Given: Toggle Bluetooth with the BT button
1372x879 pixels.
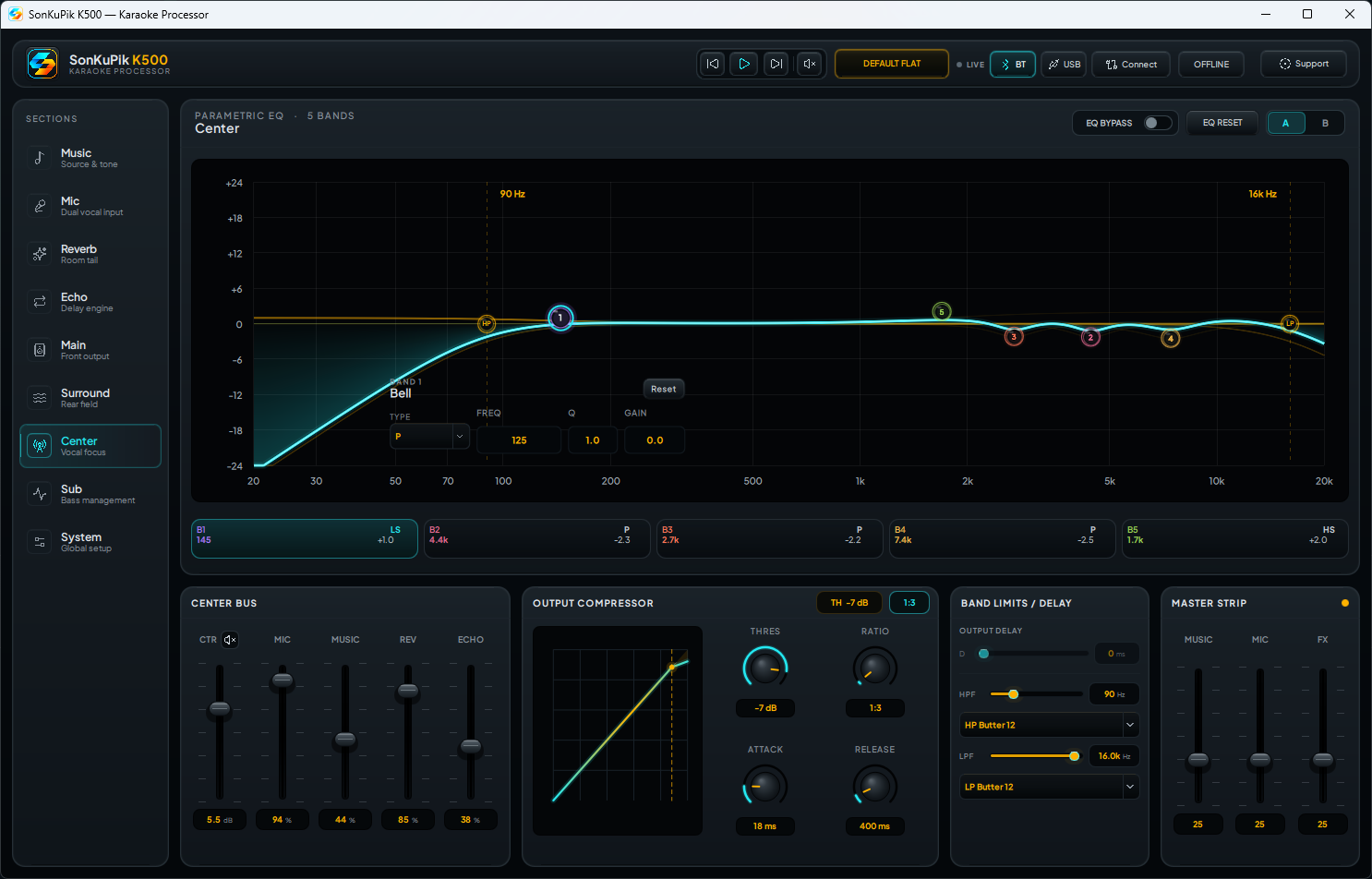Looking at the screenshot, I should coord(1013,65).
